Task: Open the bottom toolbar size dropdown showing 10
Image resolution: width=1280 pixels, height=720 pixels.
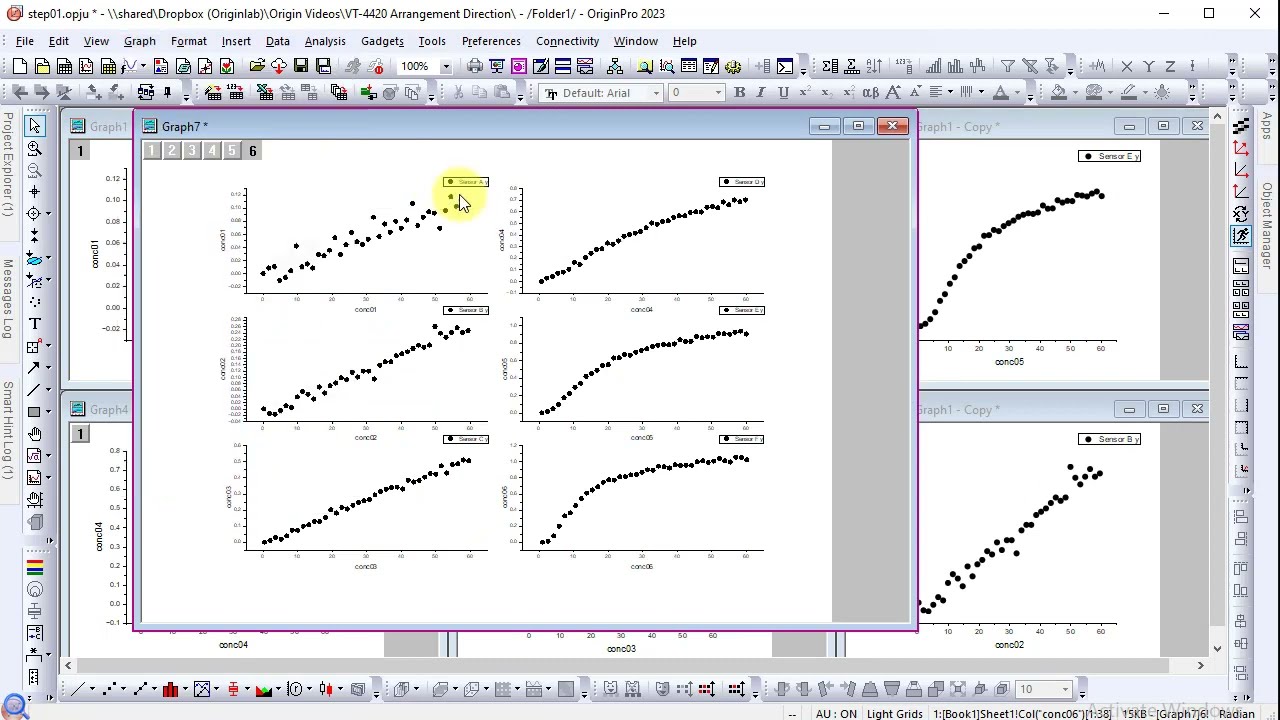Action: pos(1066,689)
